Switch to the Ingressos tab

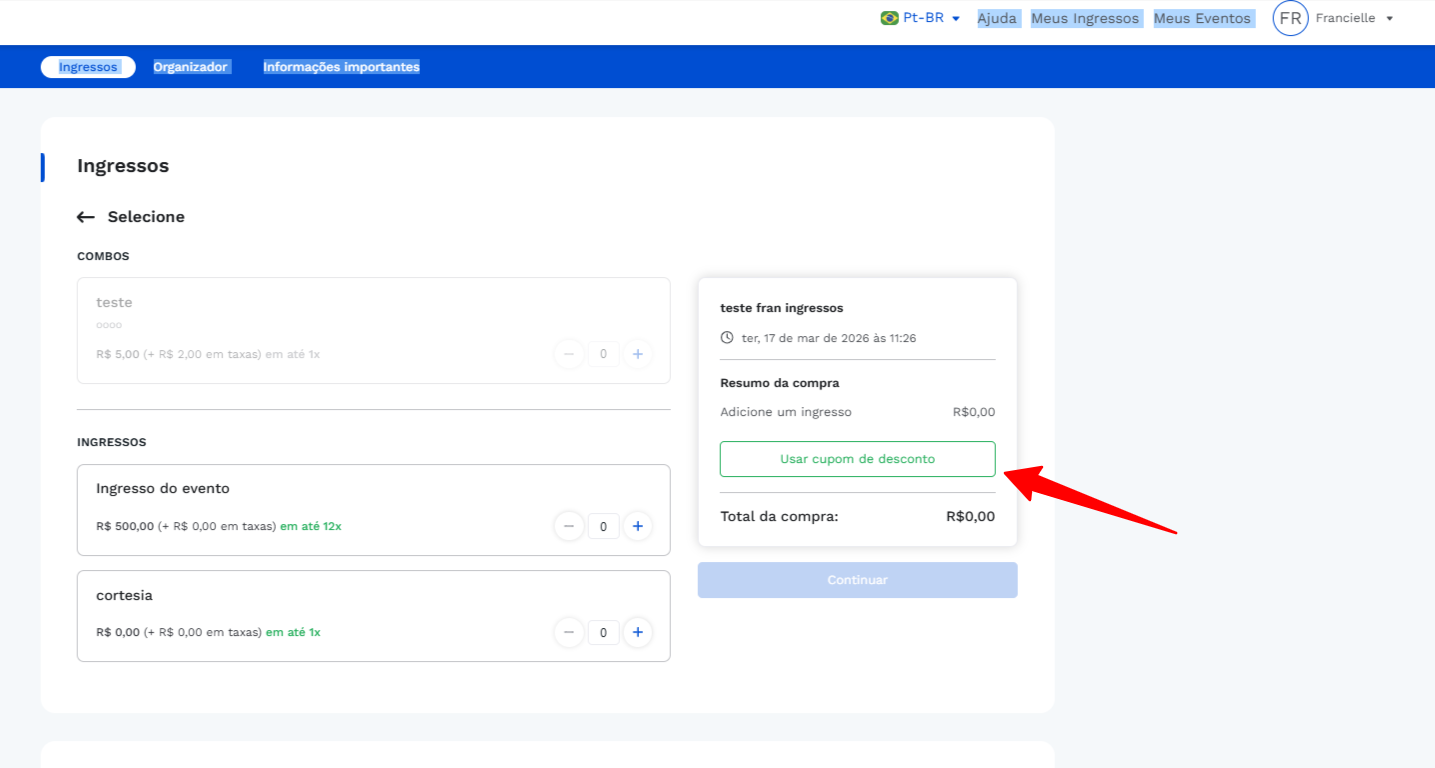pyautogui.click(x=88, y=67)
